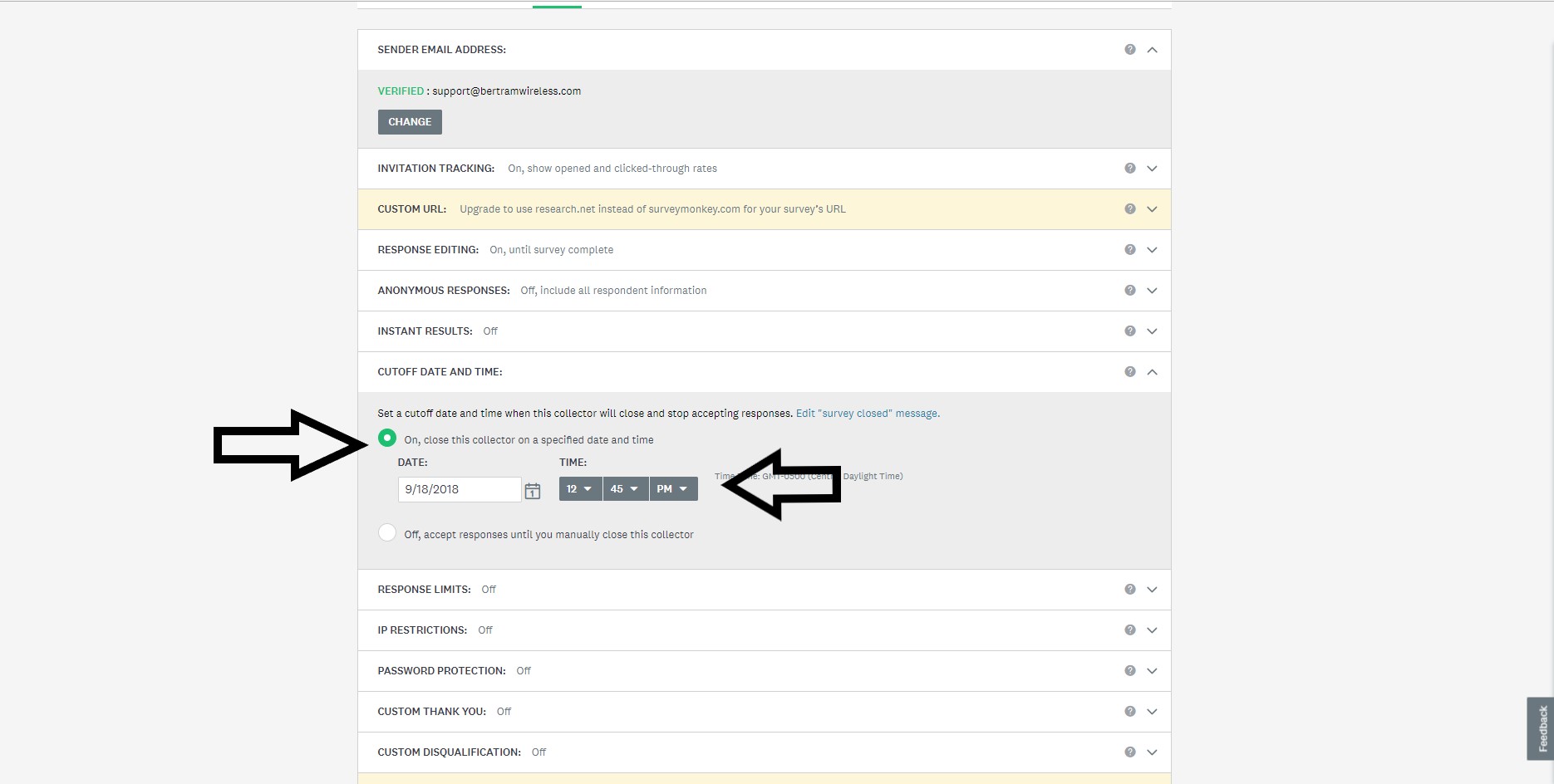Open the Feedback side tab

[x=1541, y=728]
